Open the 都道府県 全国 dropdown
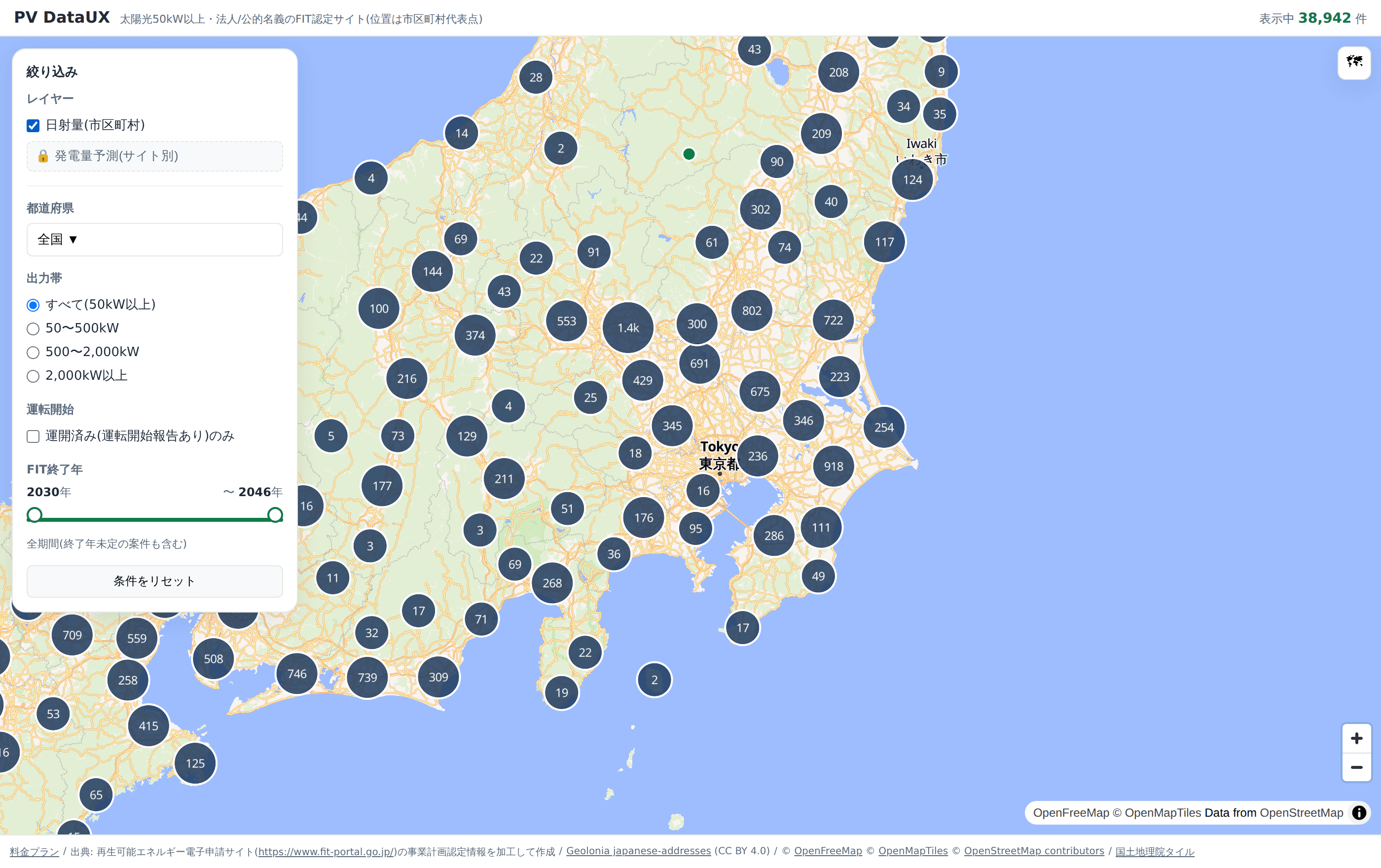 154,239
